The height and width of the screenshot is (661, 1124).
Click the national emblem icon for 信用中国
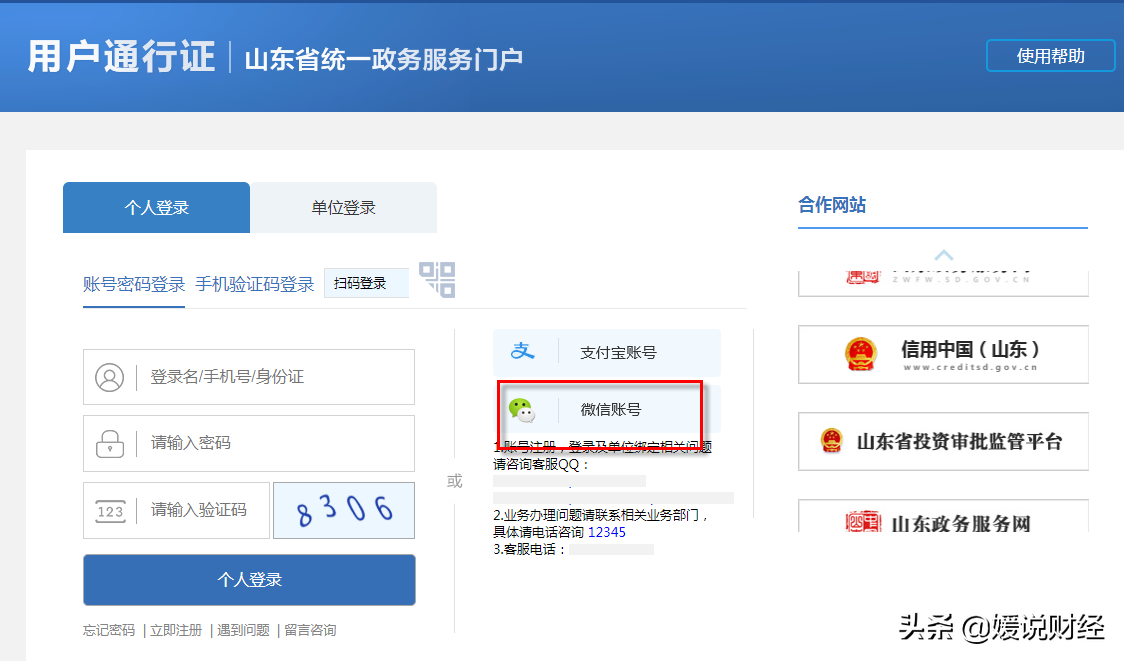pos(861,354)
